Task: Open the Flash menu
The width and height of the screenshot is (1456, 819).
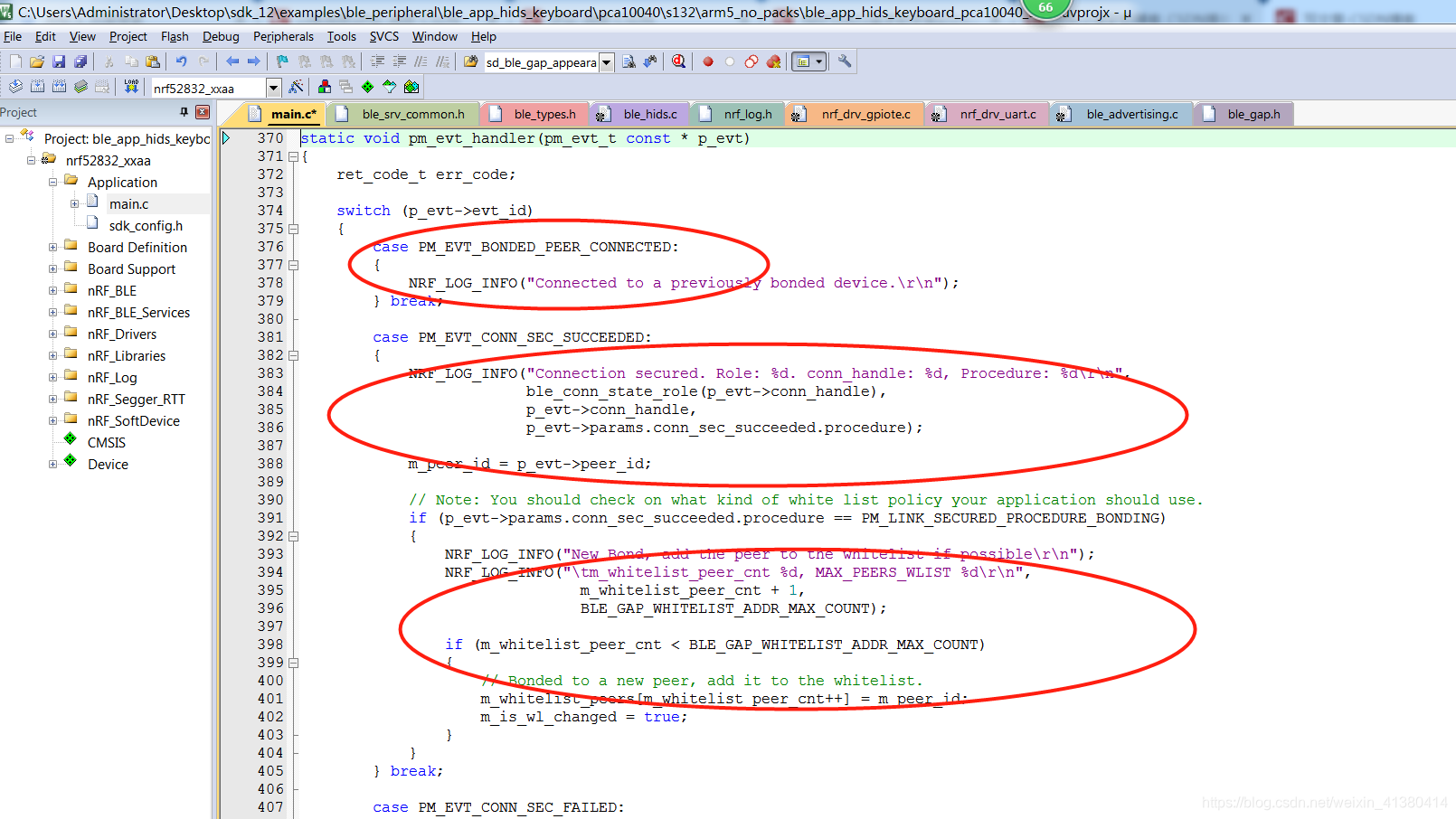Action: [x=175, y=36]
